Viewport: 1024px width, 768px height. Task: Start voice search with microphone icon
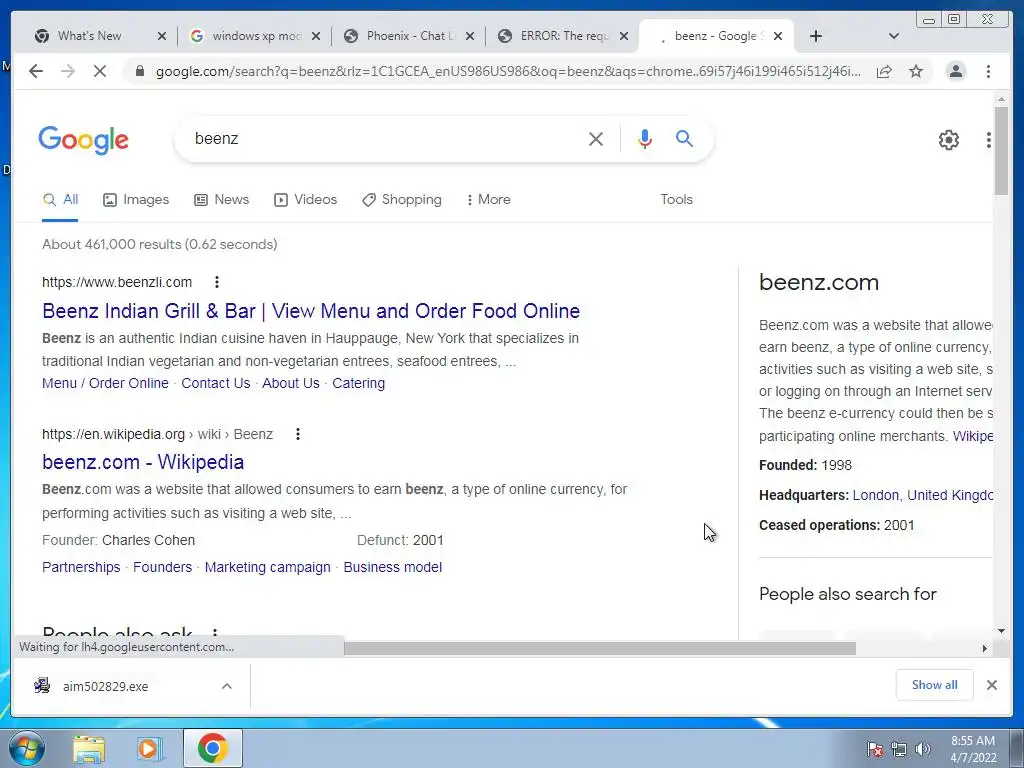pos(645,138)
